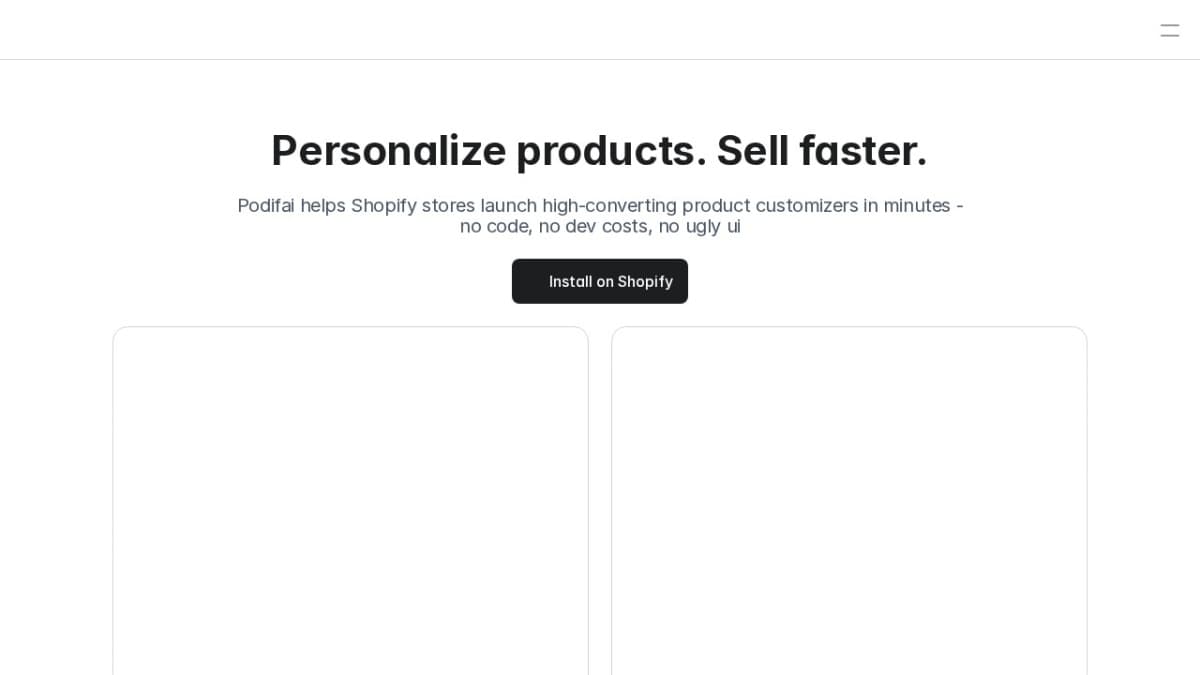Click the subtitle mentioning no code
Screen dimensions: 1200x675
click(x=600, y=226)
